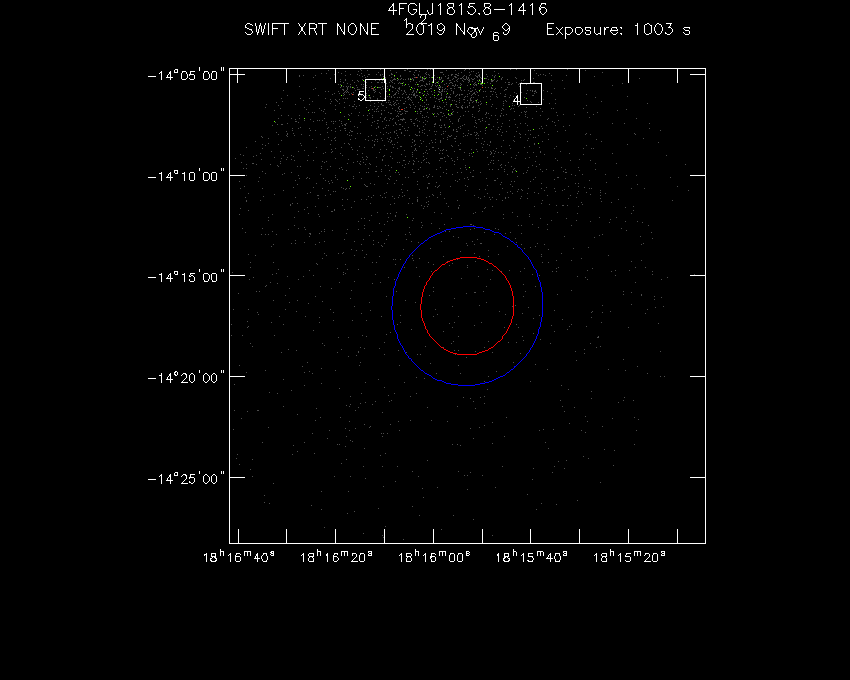Image resolution: width=850 pixels, height=680 pixels.
Task: Select the square source marker labeled 4
Action: tap(531, 94)
